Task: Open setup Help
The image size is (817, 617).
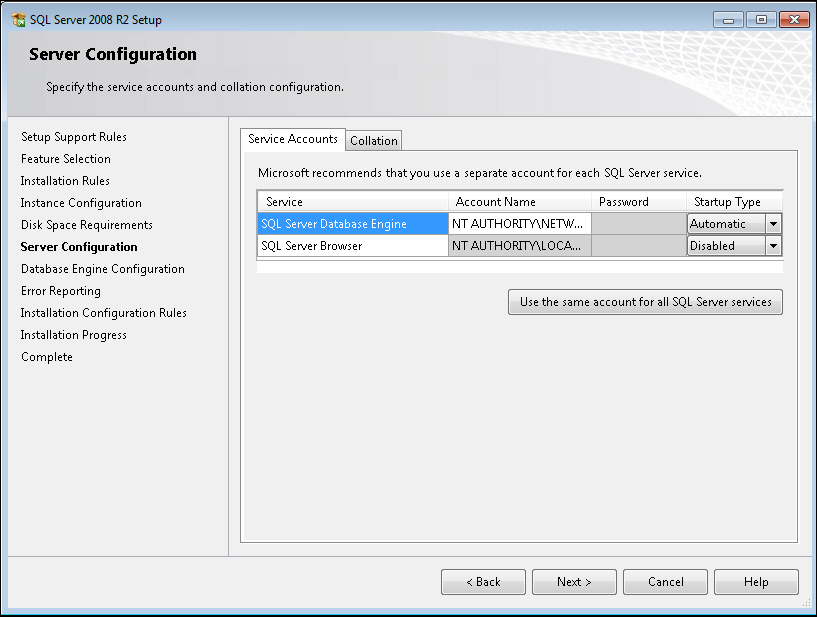Action: click(756, 582)
